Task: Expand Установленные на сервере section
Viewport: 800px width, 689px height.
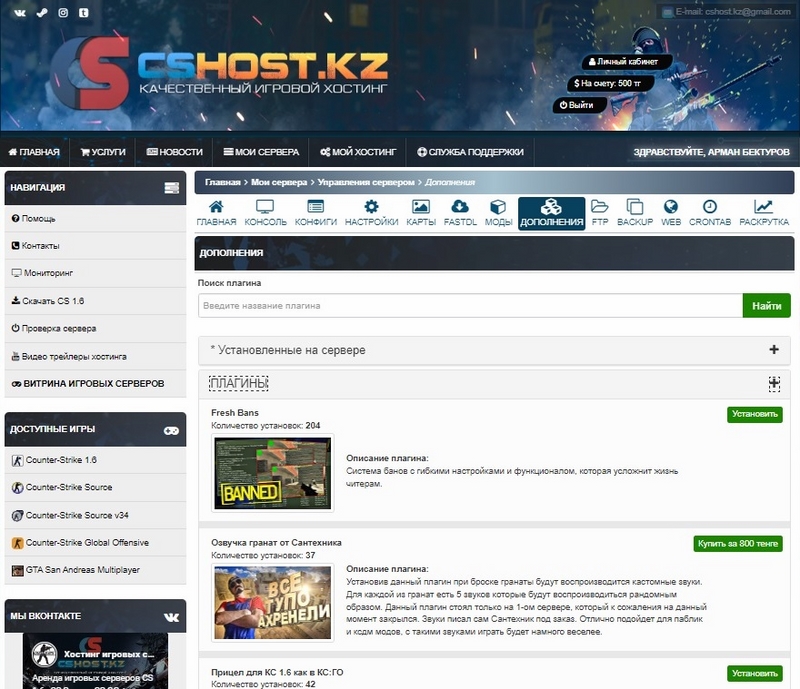Action: click(494, 350)
